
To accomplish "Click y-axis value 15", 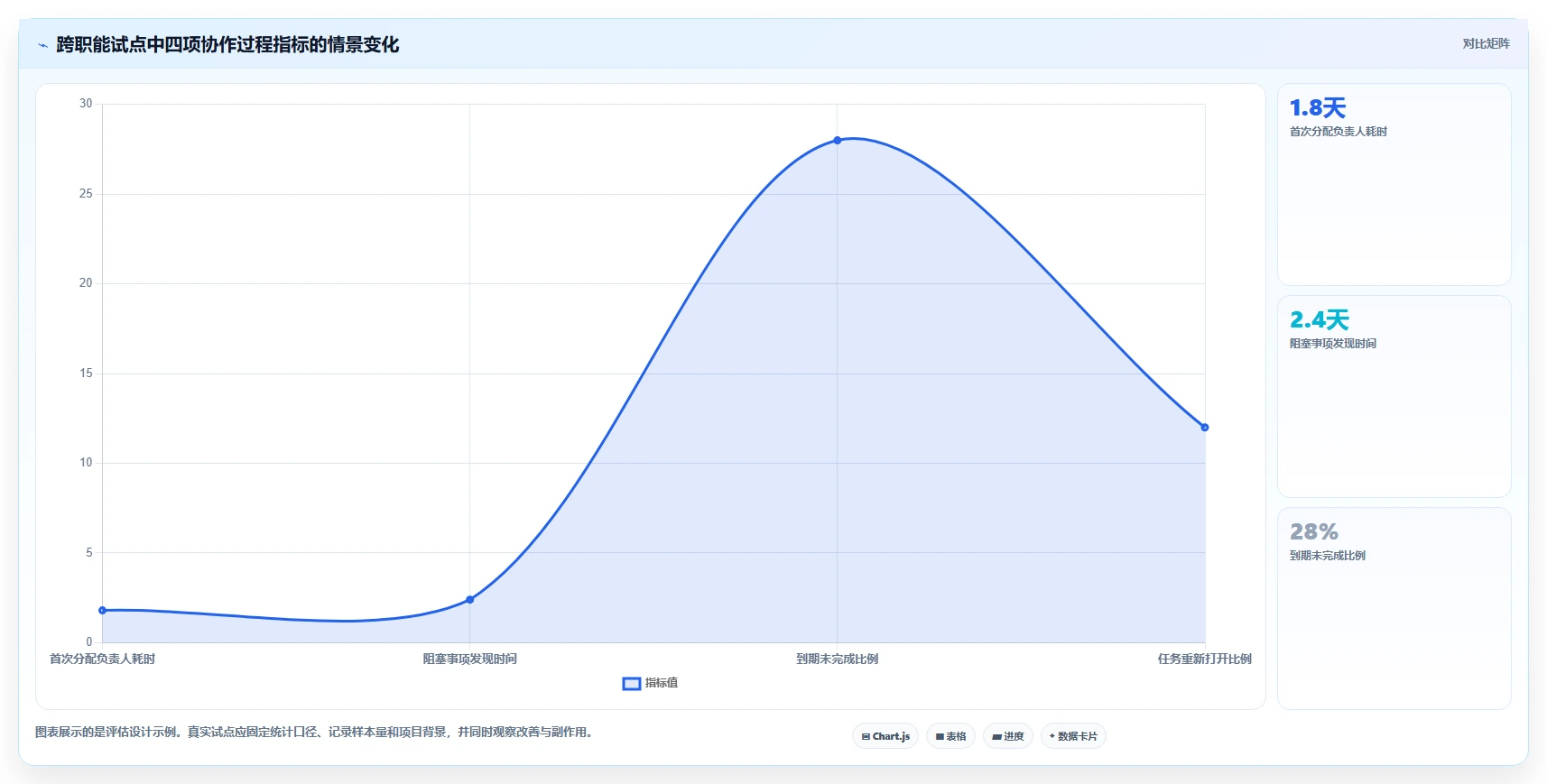I will click(x=86, y=374).
